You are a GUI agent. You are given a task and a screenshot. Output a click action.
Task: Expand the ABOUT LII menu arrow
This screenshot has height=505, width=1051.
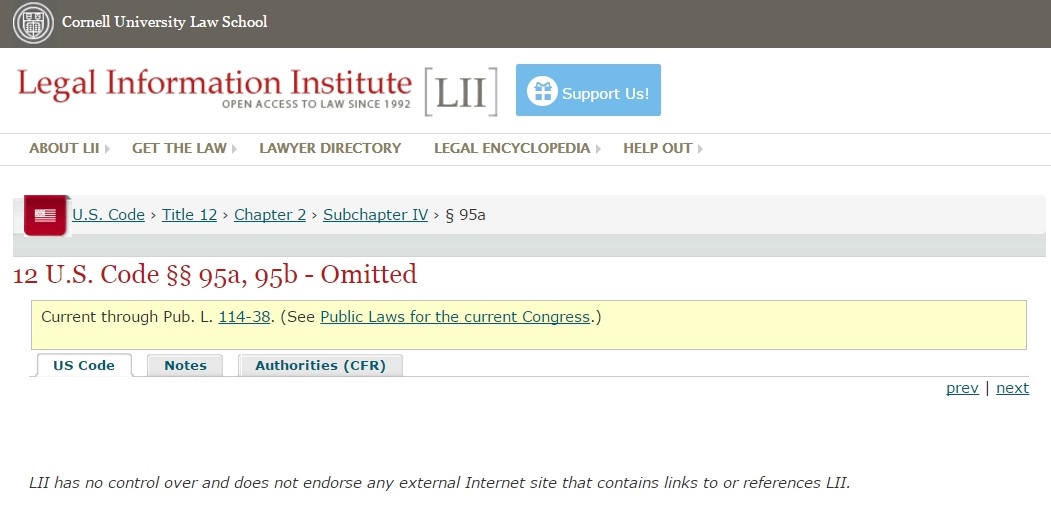pyautogui.click(x=107, y=149)
